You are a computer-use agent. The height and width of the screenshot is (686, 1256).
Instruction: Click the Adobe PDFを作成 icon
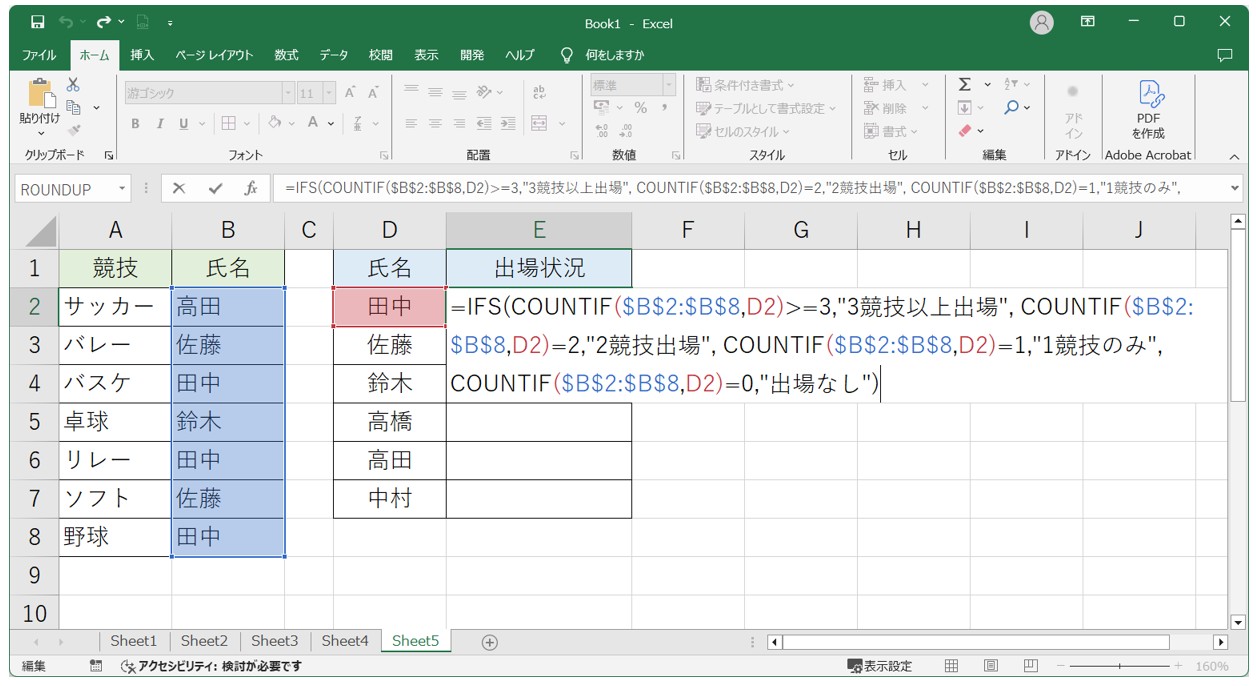point(1148,109)
